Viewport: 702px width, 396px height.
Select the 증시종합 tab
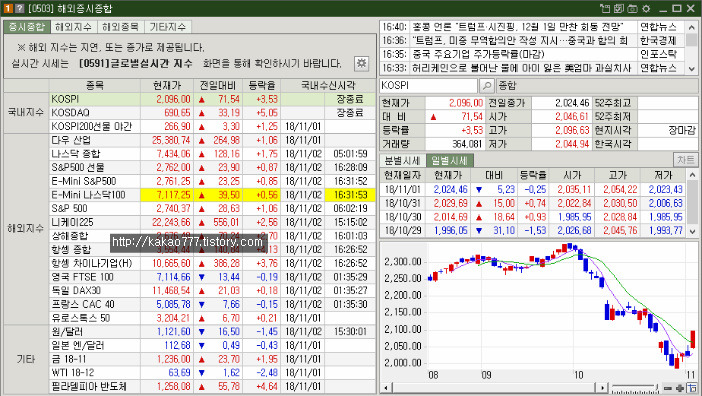[x=27, y=27]
